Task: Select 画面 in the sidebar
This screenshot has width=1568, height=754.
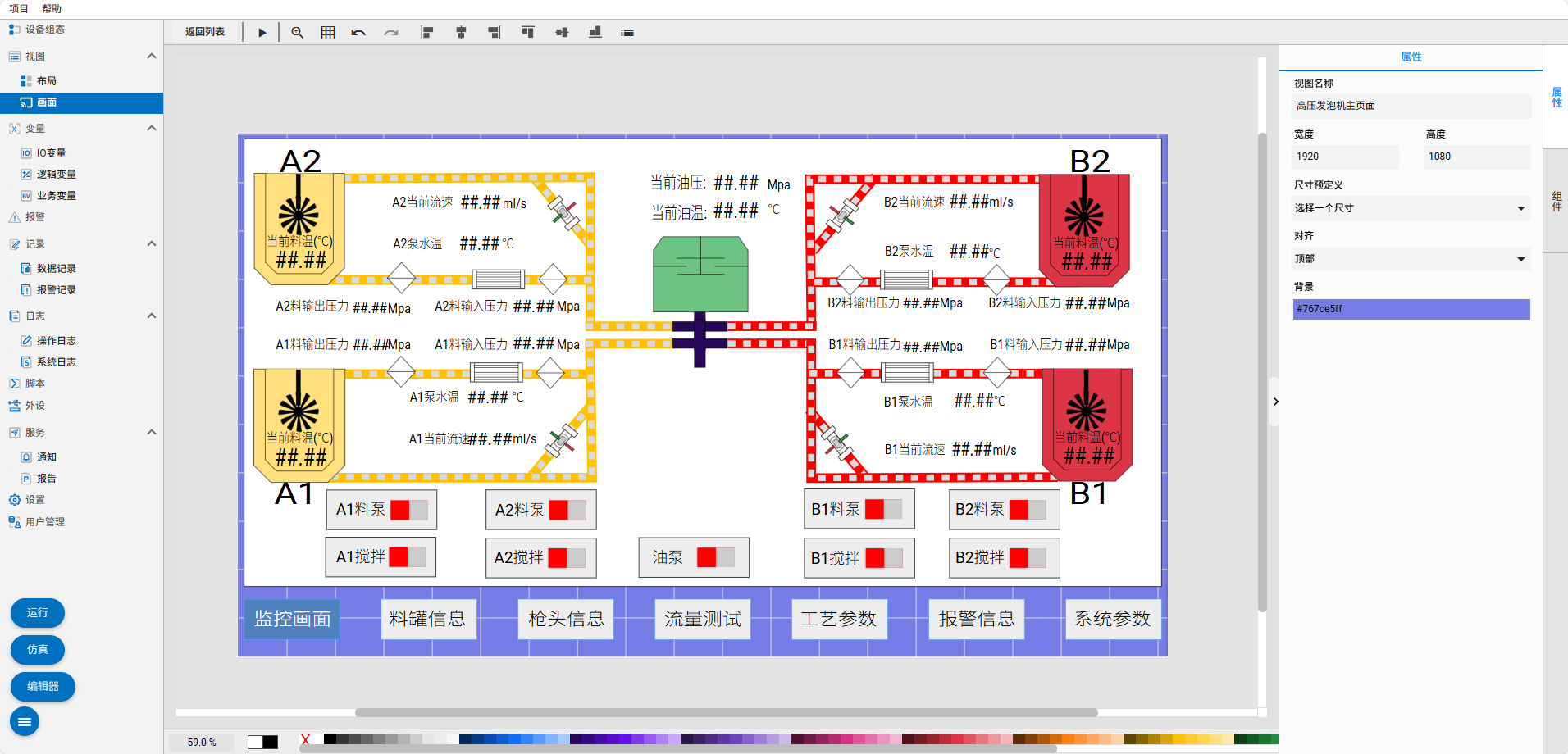Action: coord(81,102)
